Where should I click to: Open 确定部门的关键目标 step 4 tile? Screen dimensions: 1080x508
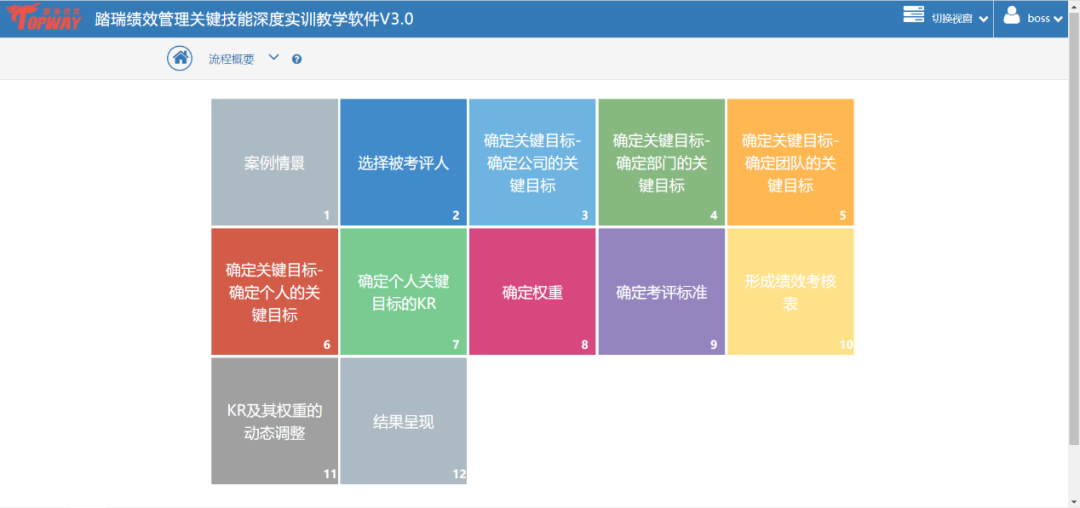click(661, 162)
